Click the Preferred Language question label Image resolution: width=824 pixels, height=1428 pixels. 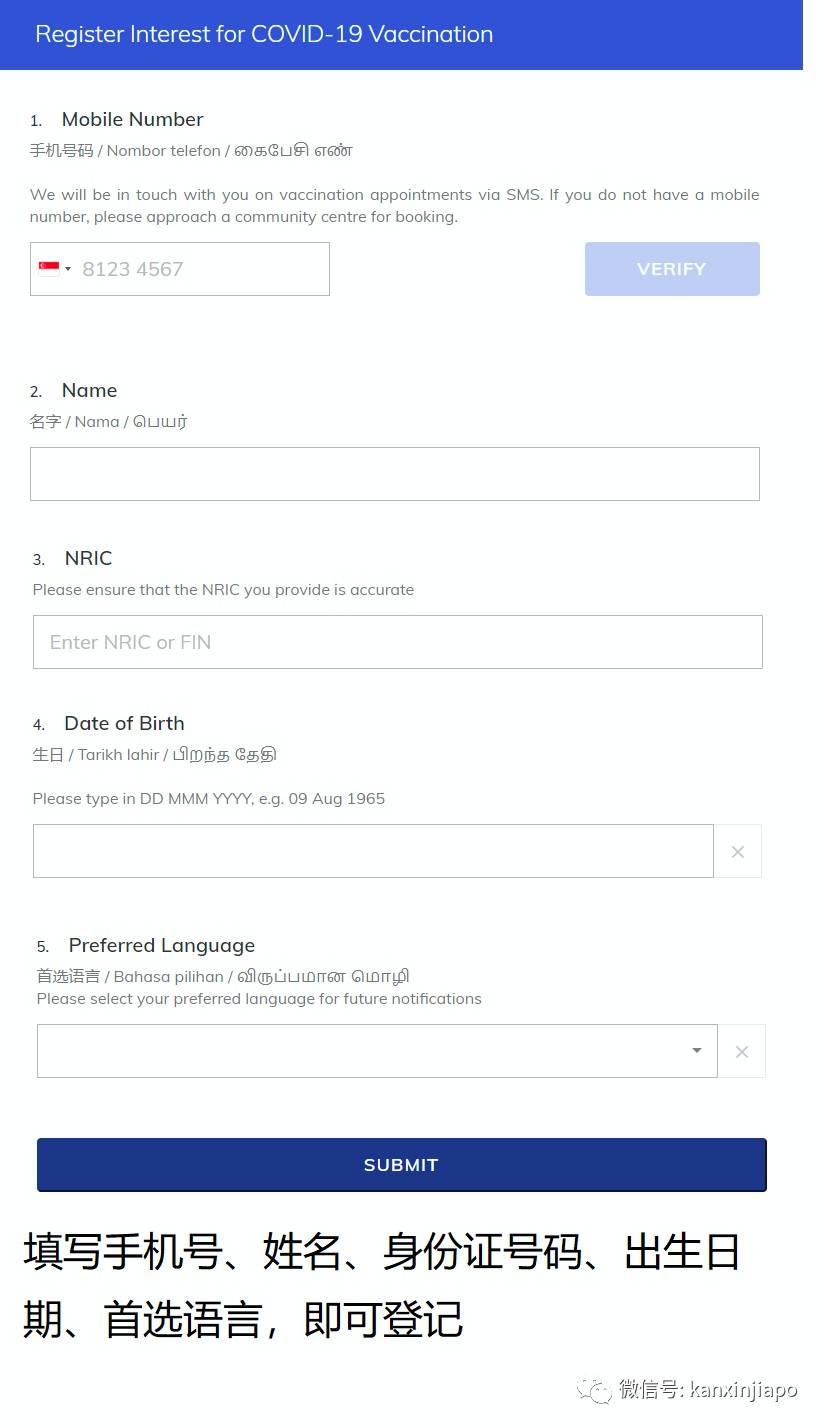161,945
